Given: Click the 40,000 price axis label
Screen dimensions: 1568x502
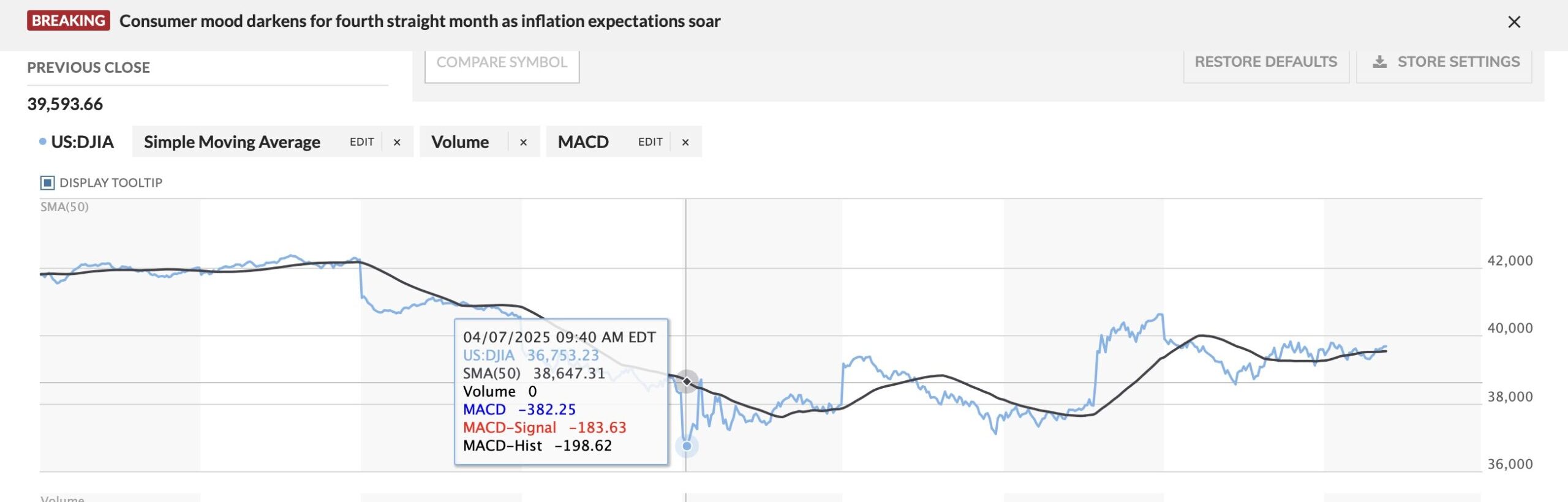Looking at the screenshot, I should click(1510, 328).
